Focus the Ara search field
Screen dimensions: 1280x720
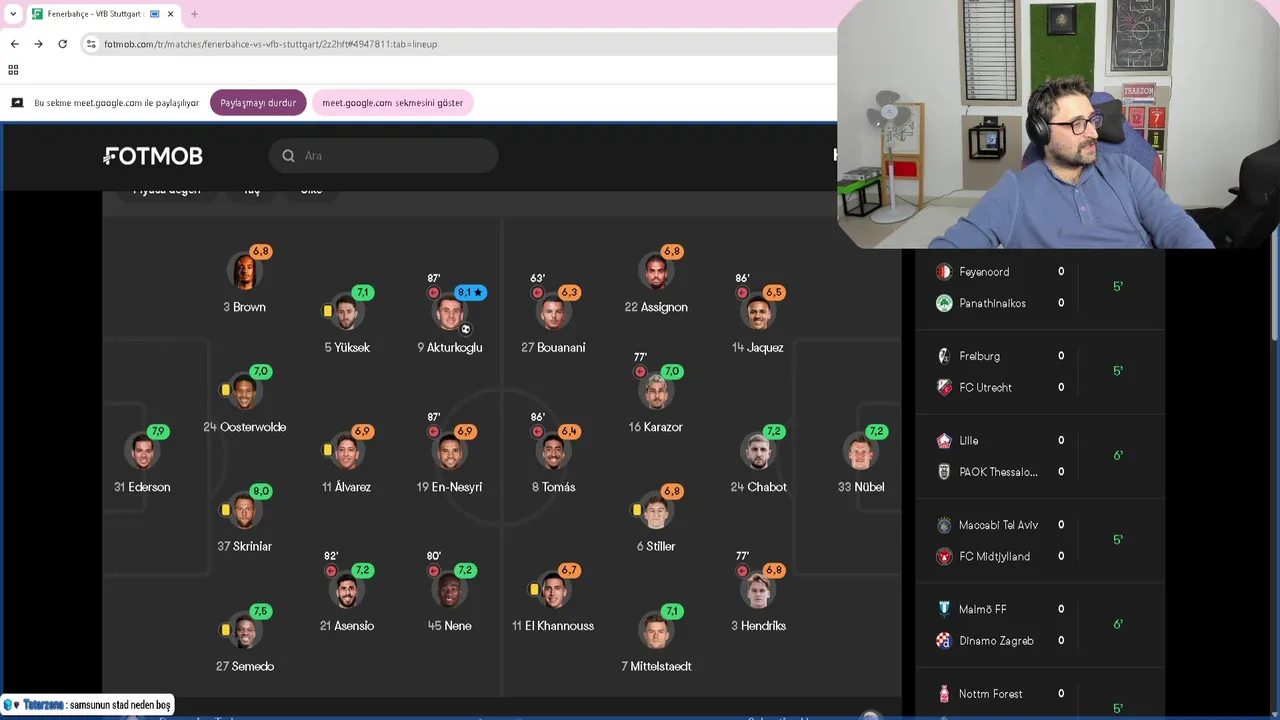pyautogui.click(x=383, y=156)
